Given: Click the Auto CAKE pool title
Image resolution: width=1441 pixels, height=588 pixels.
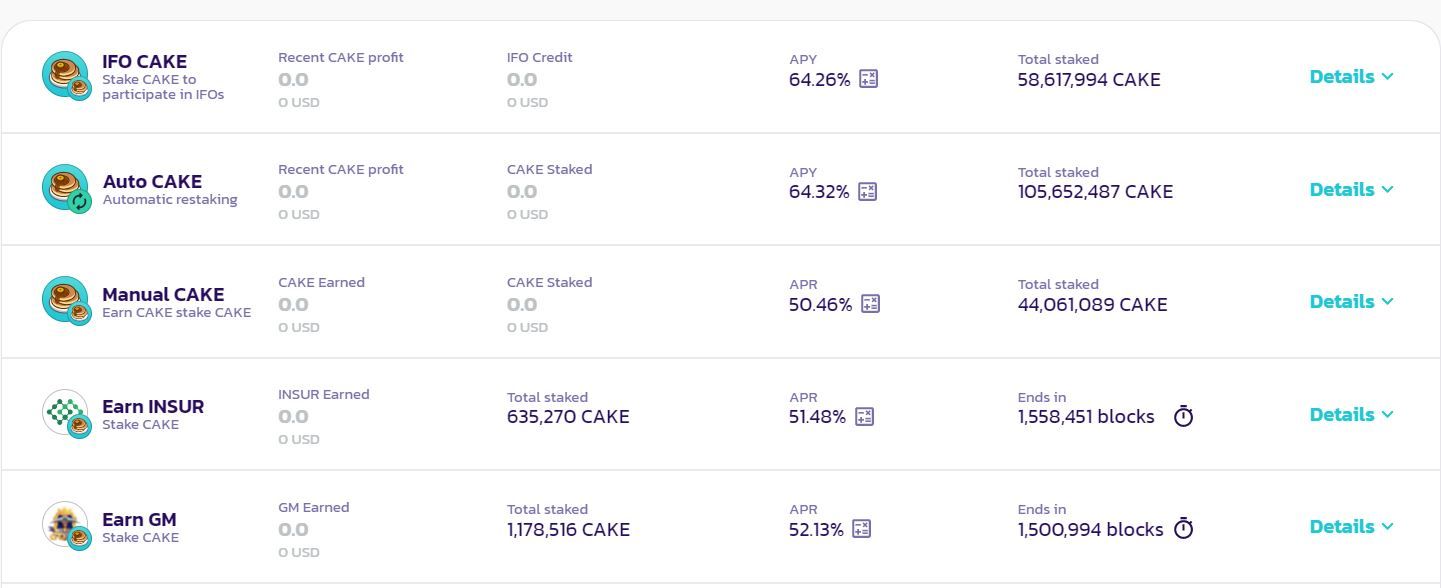Looking at the screenshot, I should tap(152, 182).
